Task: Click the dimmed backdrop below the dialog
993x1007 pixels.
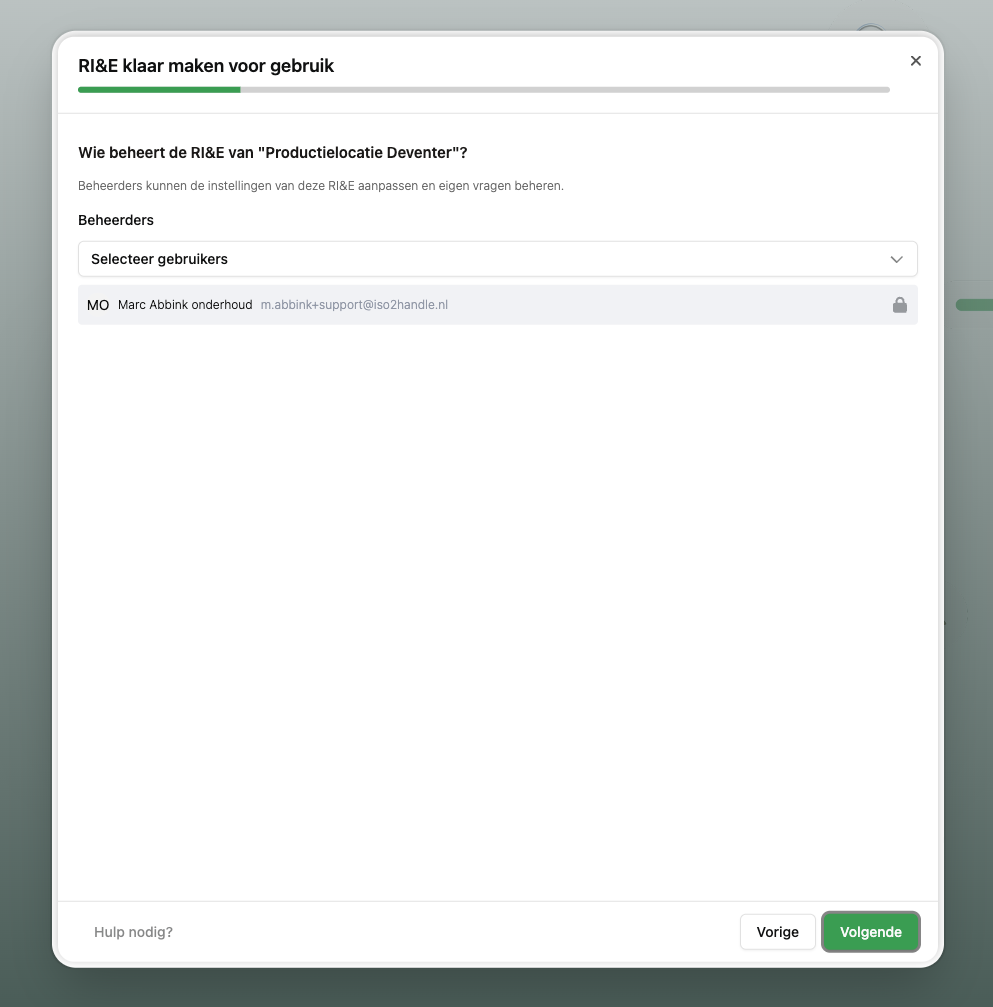Action: tap(497, 988)
